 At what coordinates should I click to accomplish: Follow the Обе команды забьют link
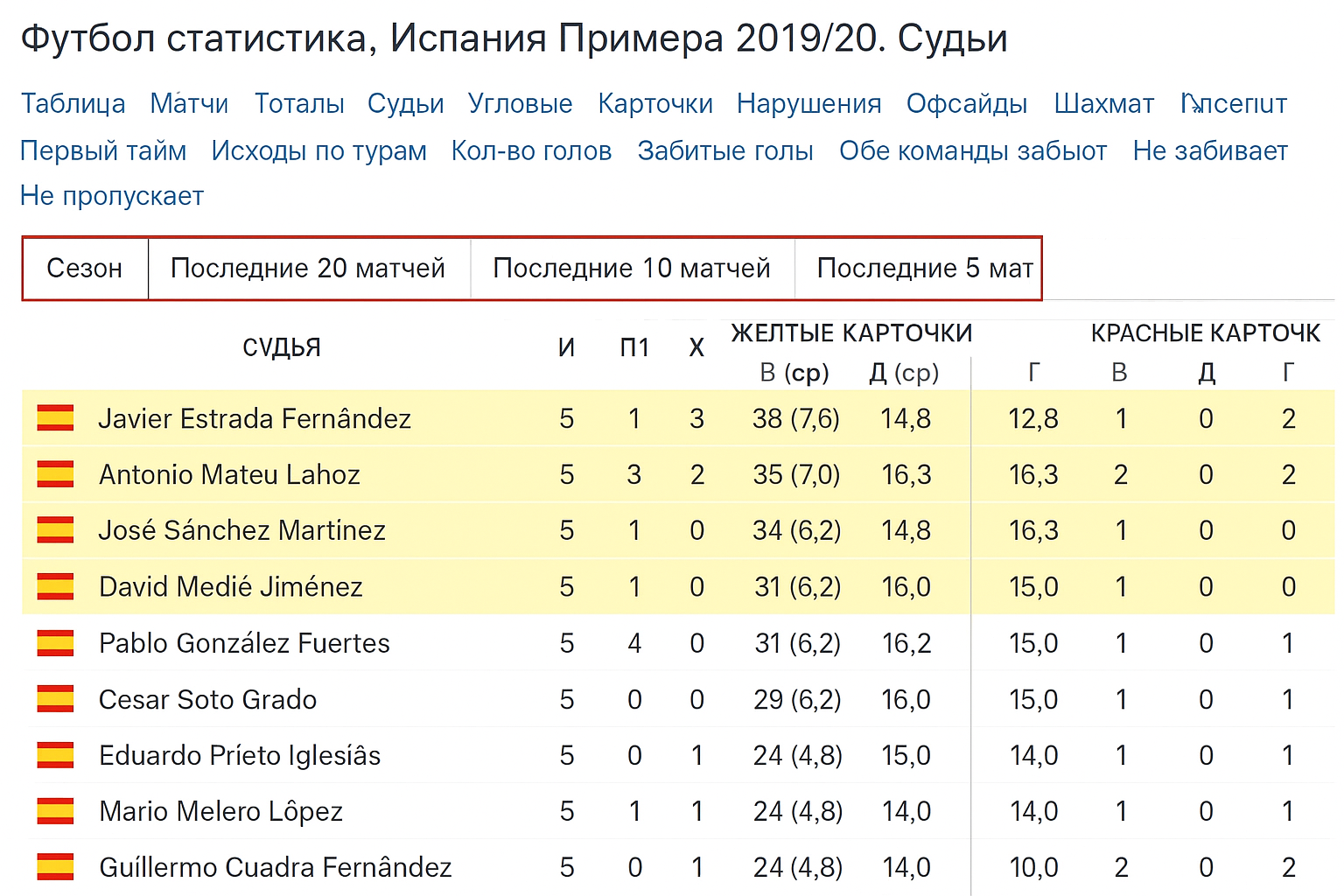point(973,150)
